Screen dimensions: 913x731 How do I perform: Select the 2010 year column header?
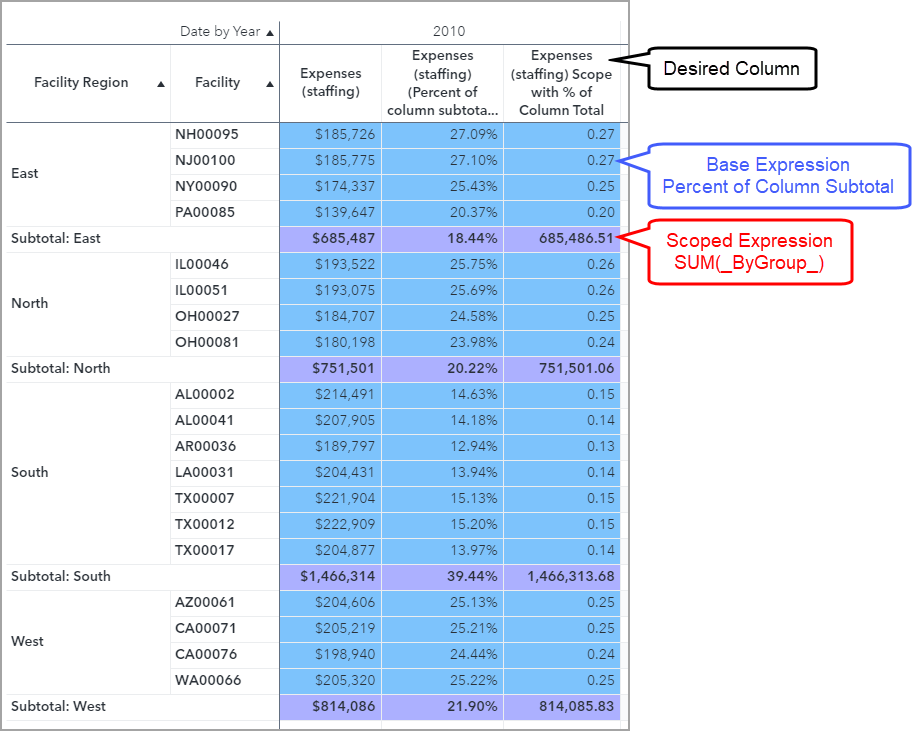(x=449, y=32)
